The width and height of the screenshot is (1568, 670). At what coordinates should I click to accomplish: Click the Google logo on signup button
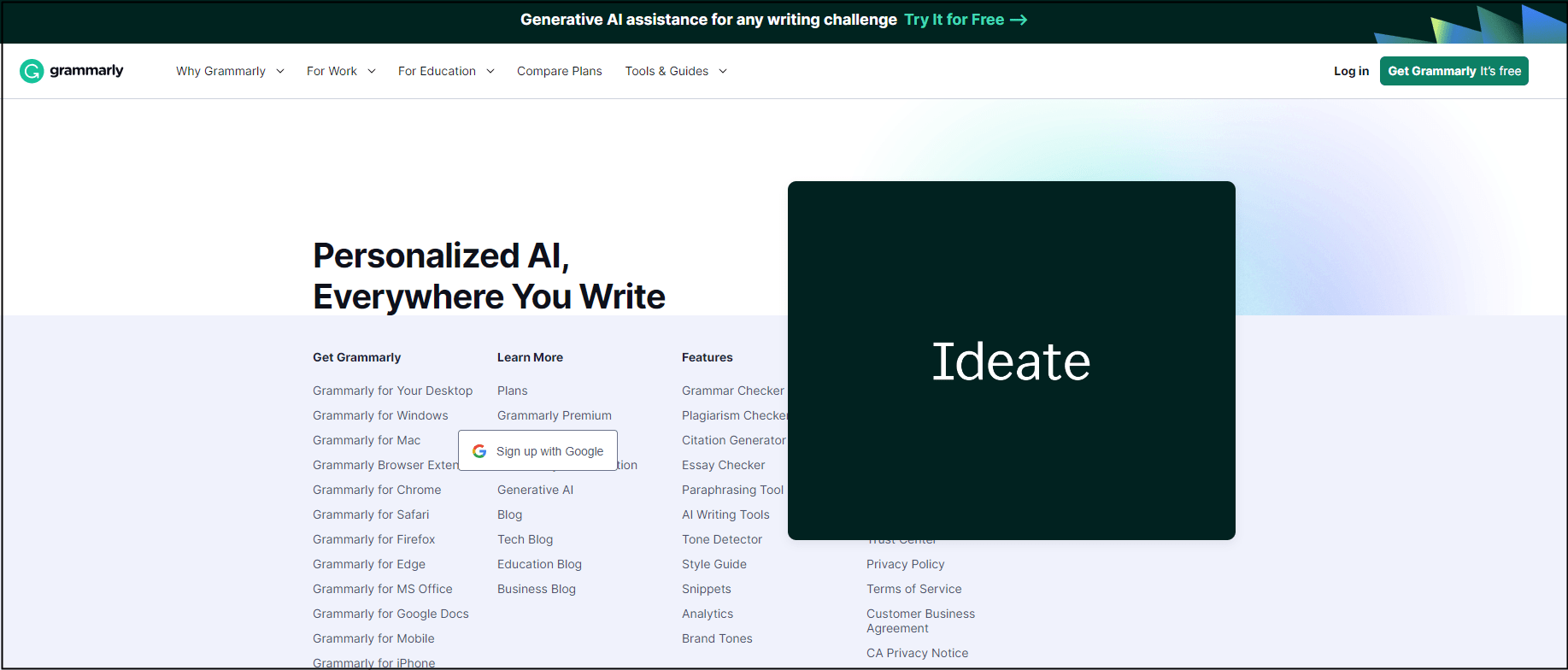pos(479,451)
